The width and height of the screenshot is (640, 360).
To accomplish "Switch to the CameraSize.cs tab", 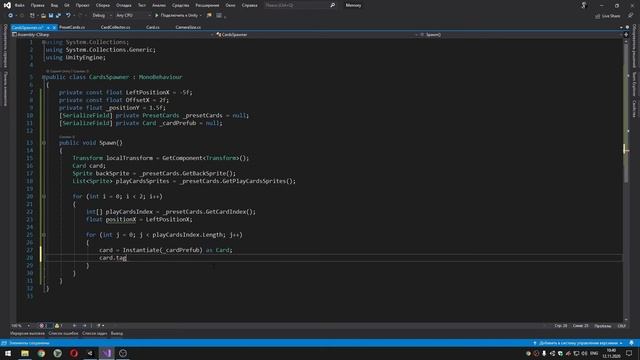I will click(x=188, y=27).
